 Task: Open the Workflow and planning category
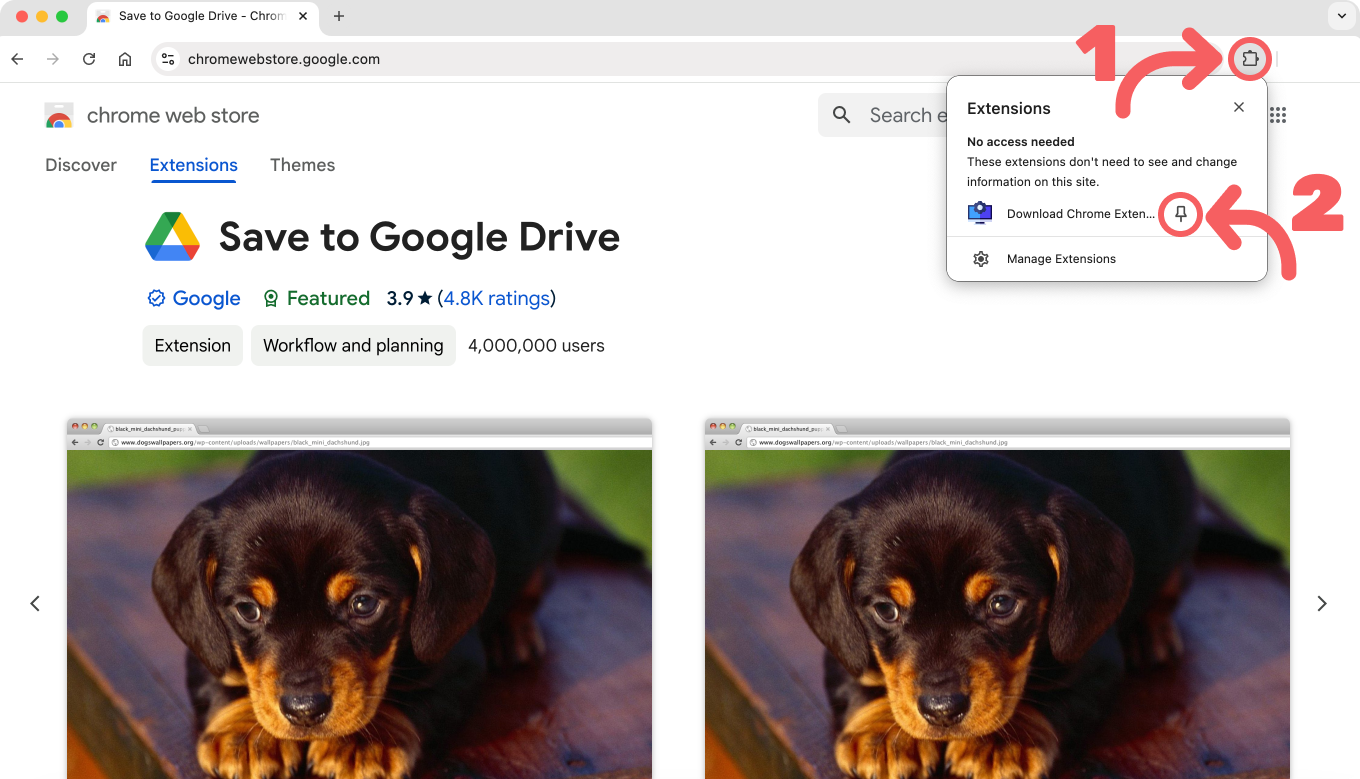click(x=353, y=345)
